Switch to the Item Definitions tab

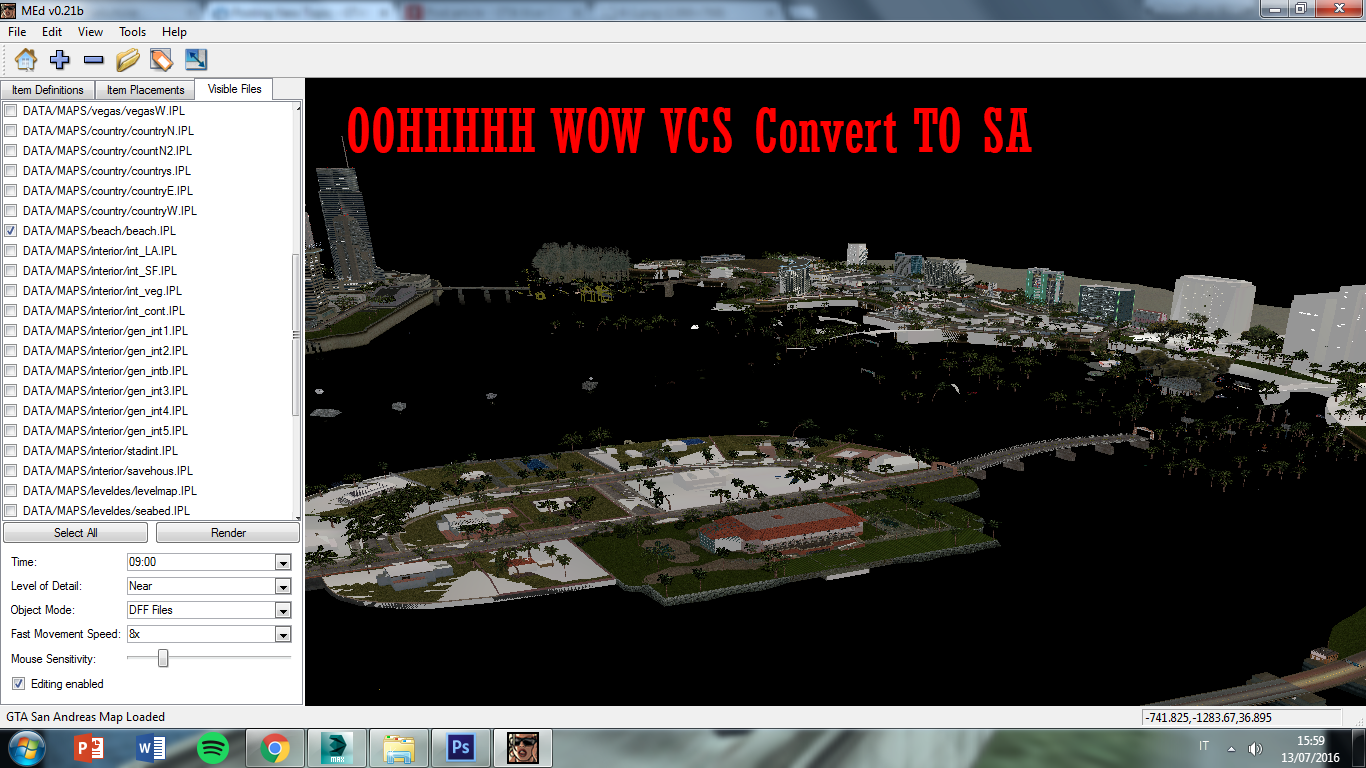pyautogui.click(x=48, y=90)
